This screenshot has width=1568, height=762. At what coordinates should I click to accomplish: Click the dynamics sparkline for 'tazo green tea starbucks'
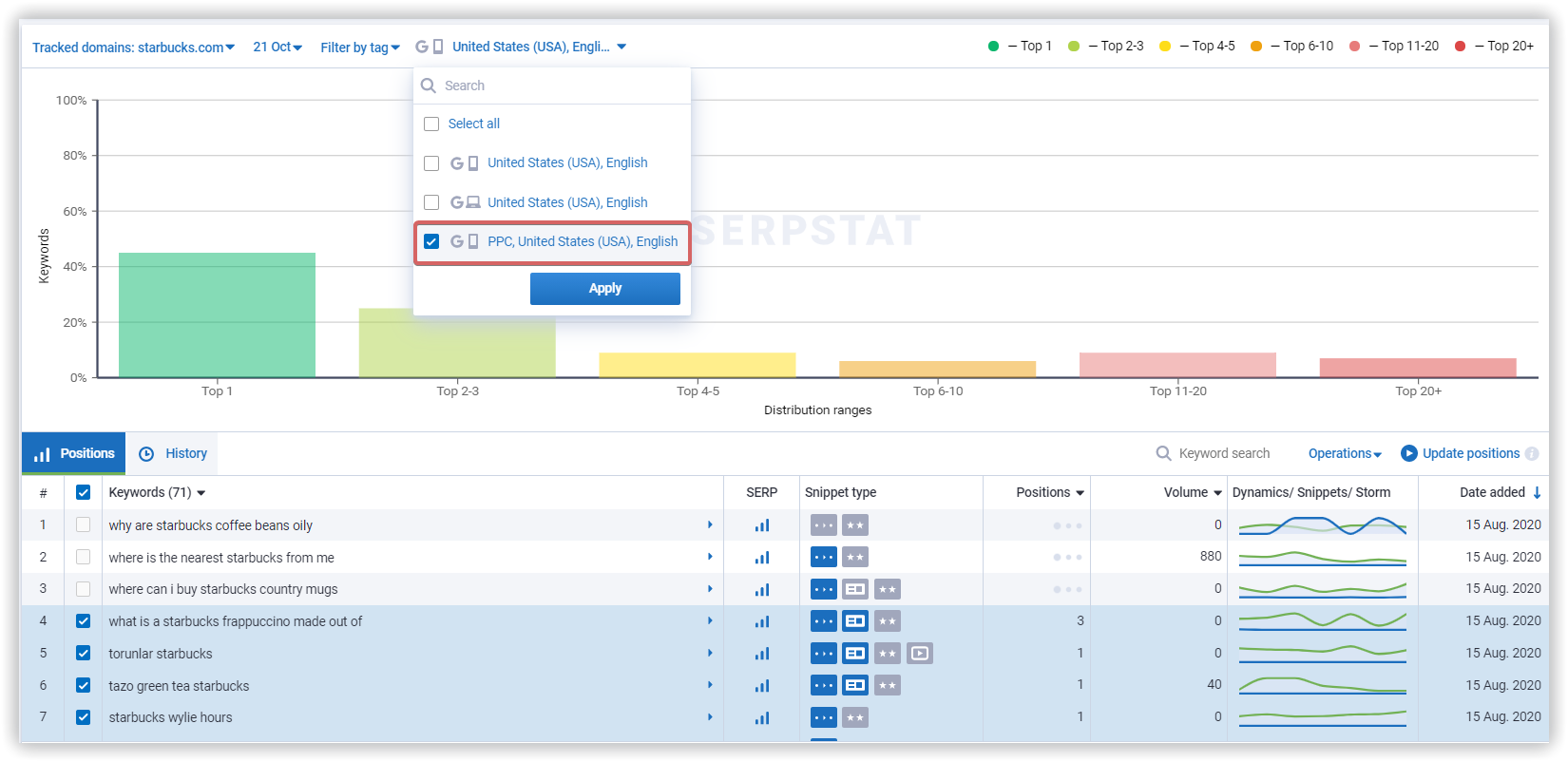pos(1322,685)
